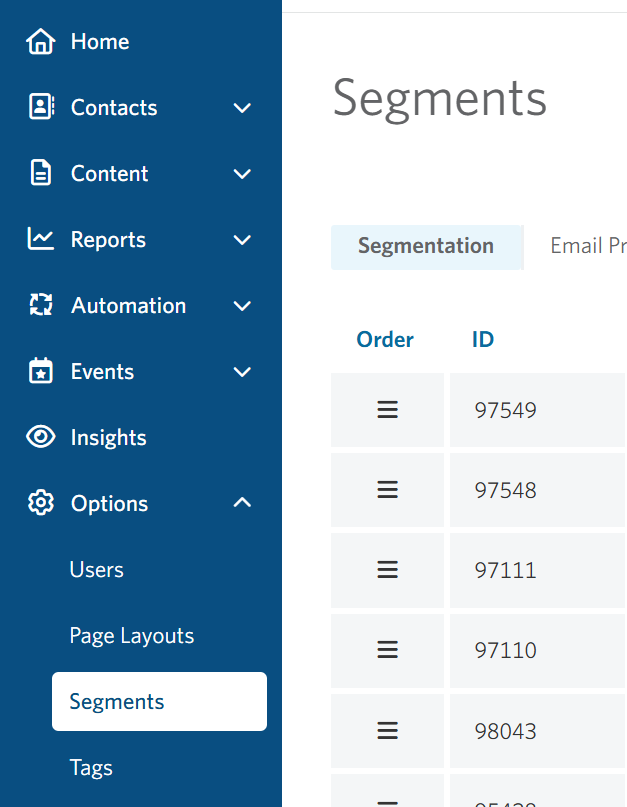The image size is (627, 807).
Task: Click the Reports chart icon
Action: pyautogui.click(x=41, y=239)
